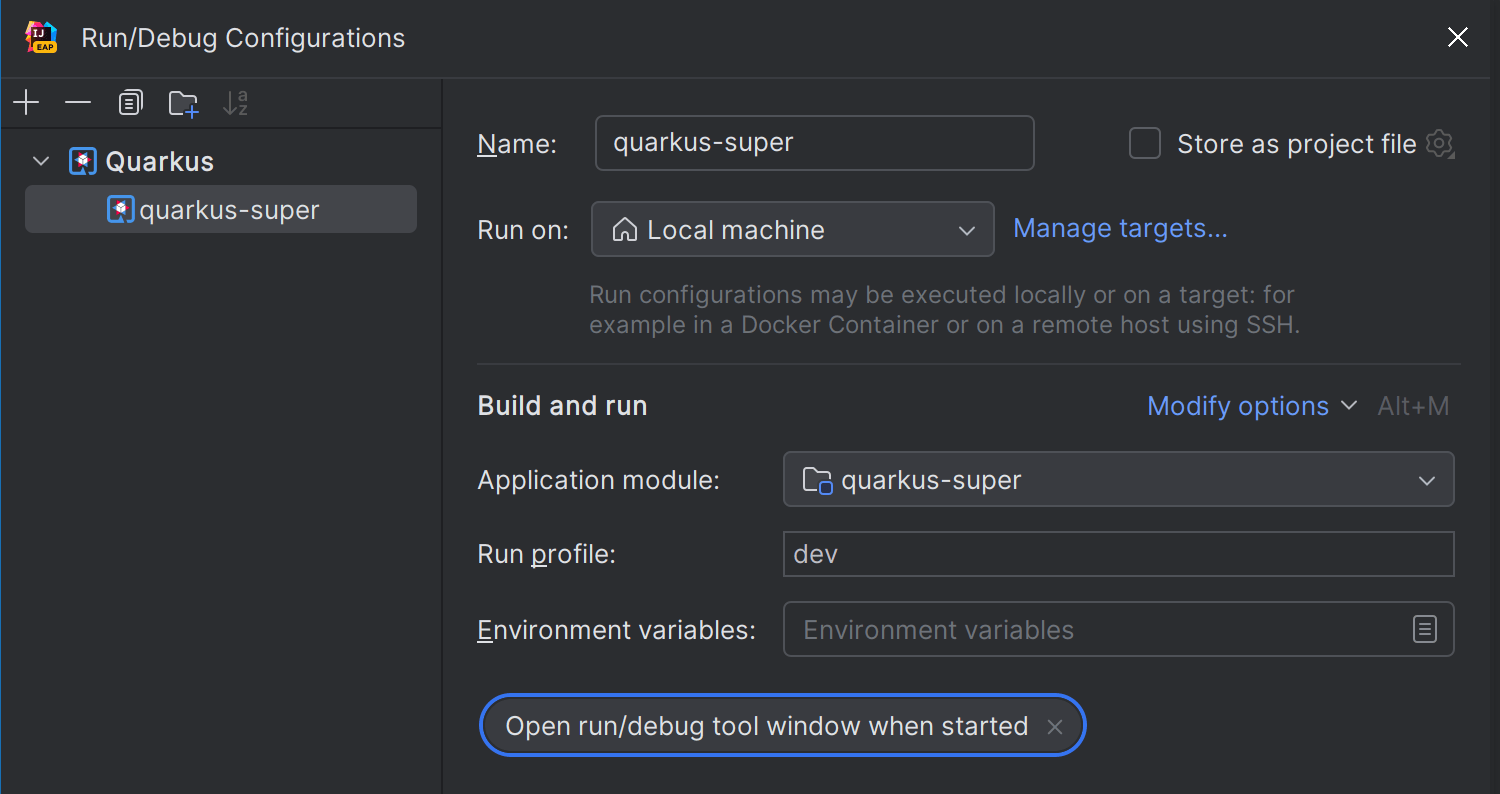This screenshot has height=794, width=1500.
Task: Select the Quarkus group node
Action: tap(159, 161)
